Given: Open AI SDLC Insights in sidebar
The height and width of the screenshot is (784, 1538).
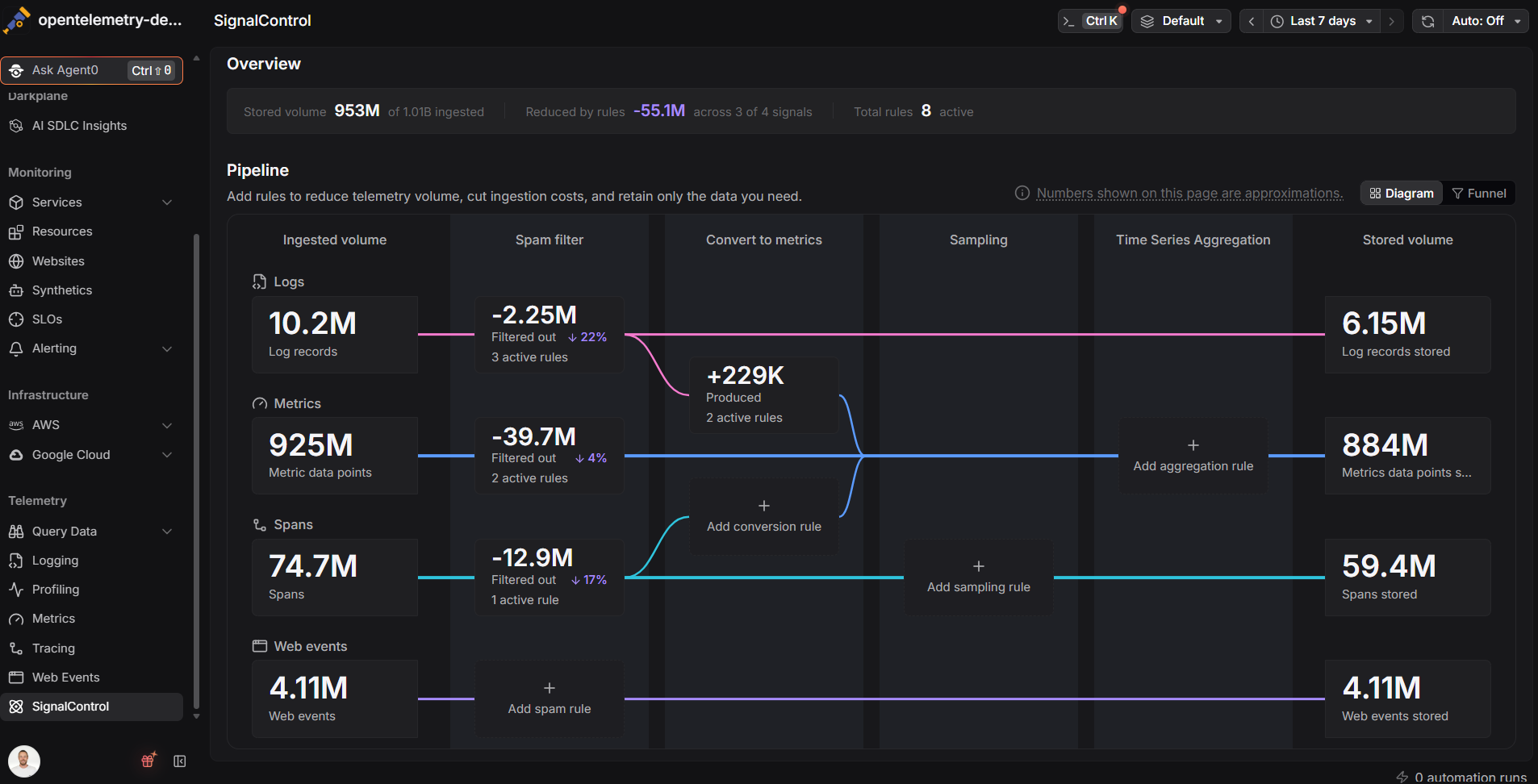Looking at the screenshot, I should [x=92, y=126].
